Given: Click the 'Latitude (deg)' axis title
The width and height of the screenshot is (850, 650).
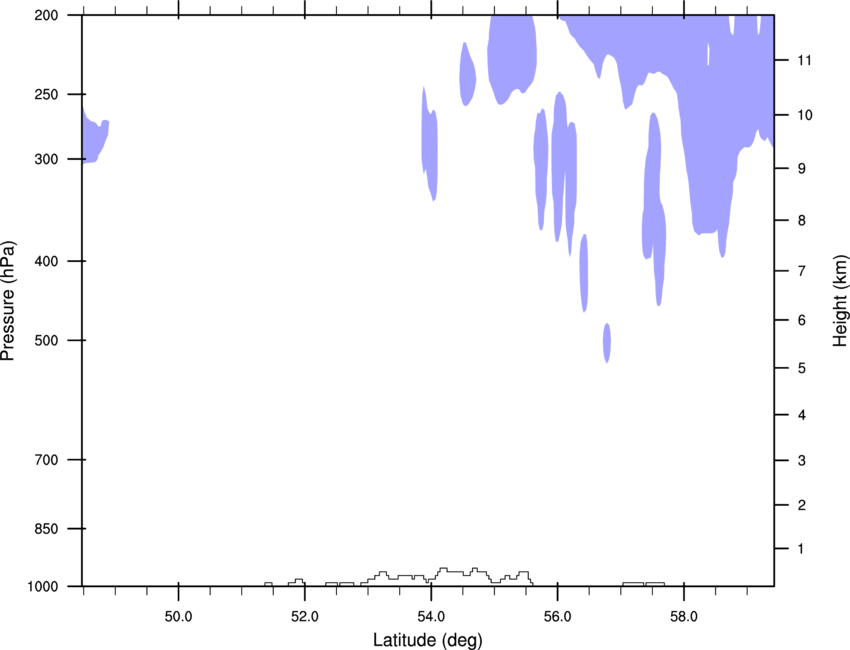Looking at the screenshot, I should tap(427, 640).
